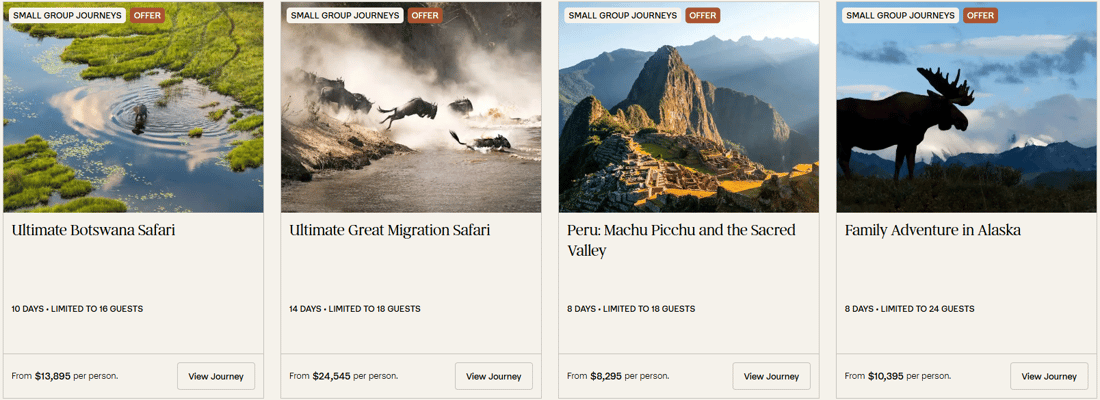Screen dimensions: 1100x400
Task: View Journey for Family Adventure in Alaska
Action: click(x=1049, y=376)
